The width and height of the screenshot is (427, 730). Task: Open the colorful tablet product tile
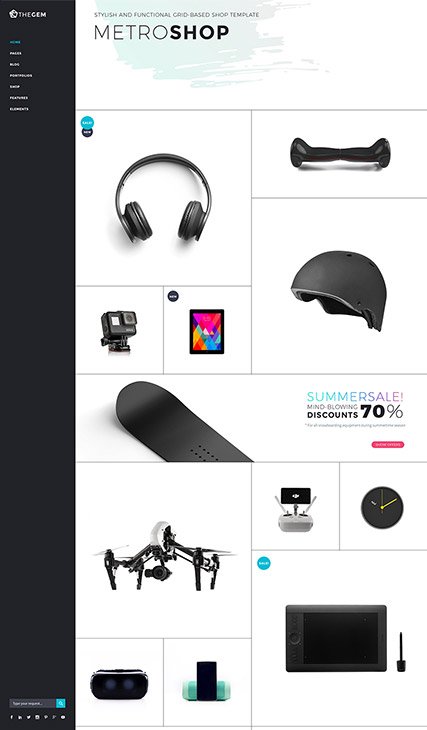tap(207, 330)
